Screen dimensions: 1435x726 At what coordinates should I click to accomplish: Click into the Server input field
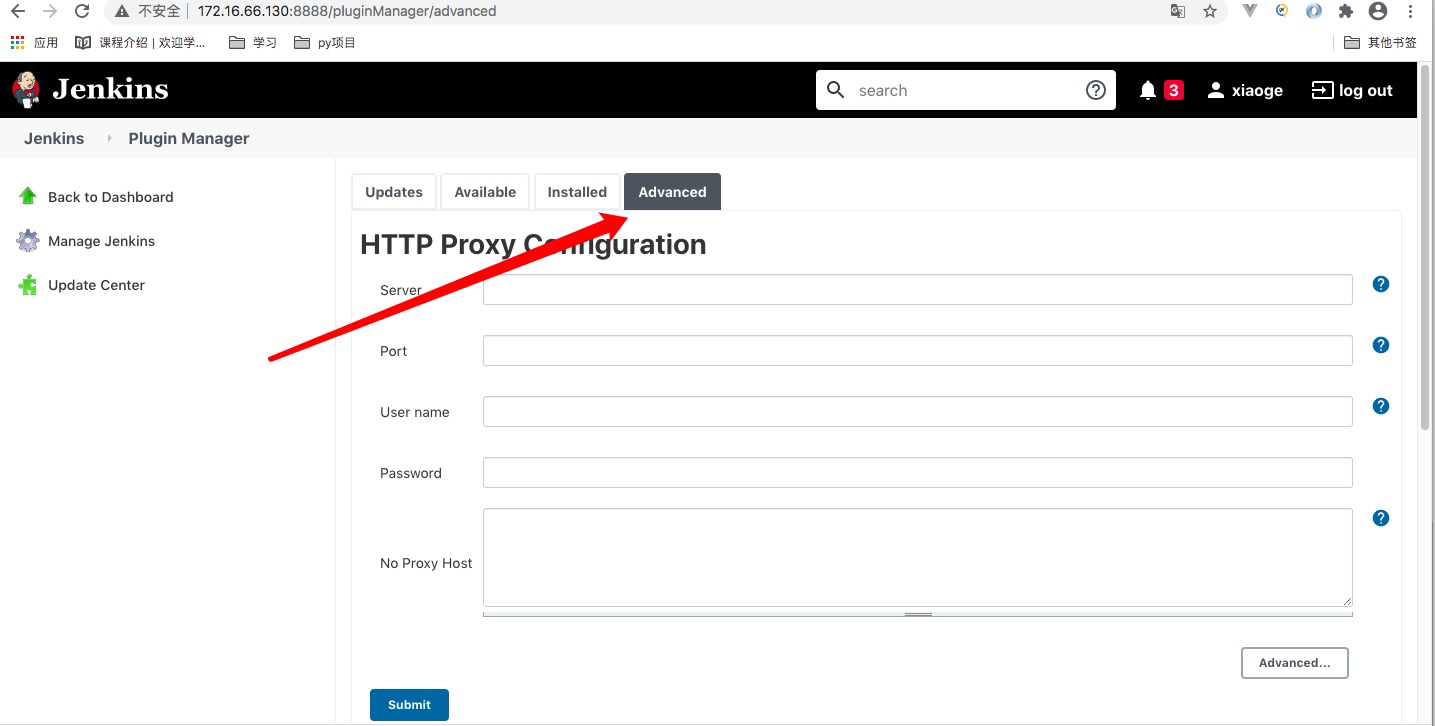(918, 290)
